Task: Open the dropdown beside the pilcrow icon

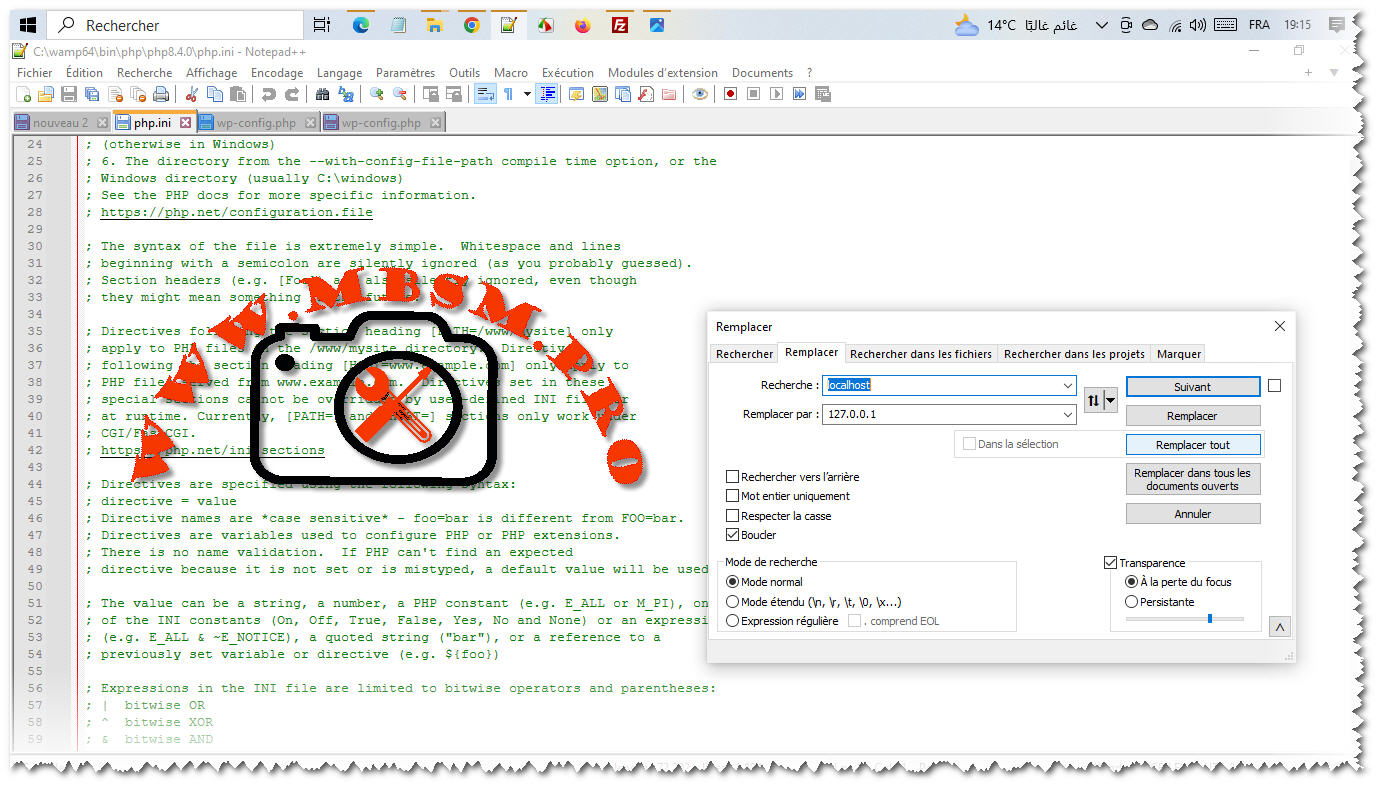Action: [527, 94]
